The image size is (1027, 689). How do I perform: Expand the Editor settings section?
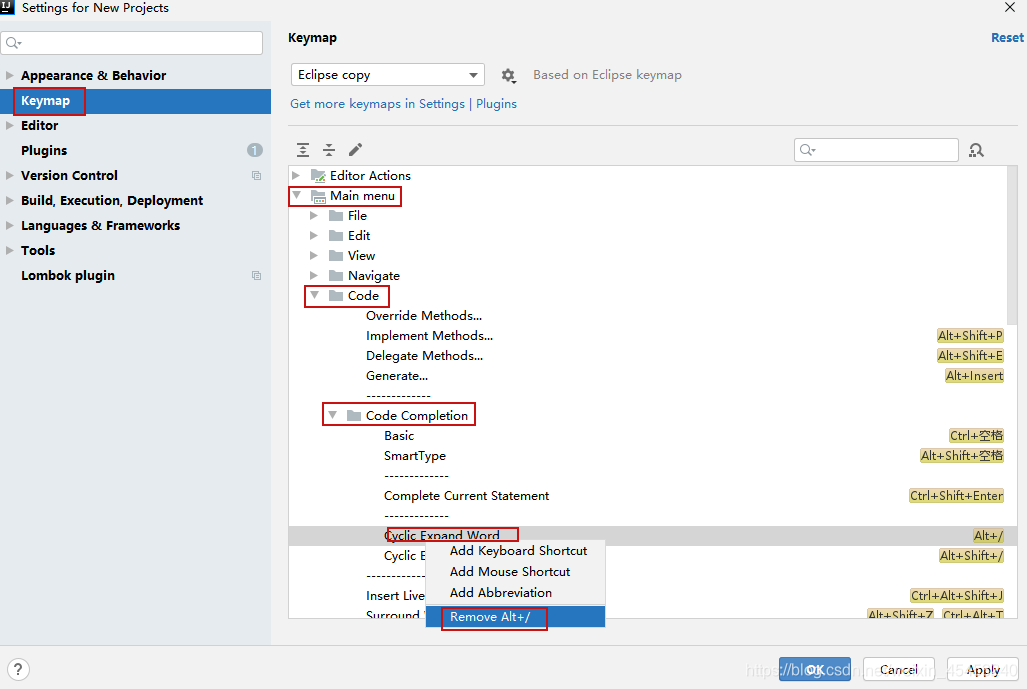coord(9,125)
